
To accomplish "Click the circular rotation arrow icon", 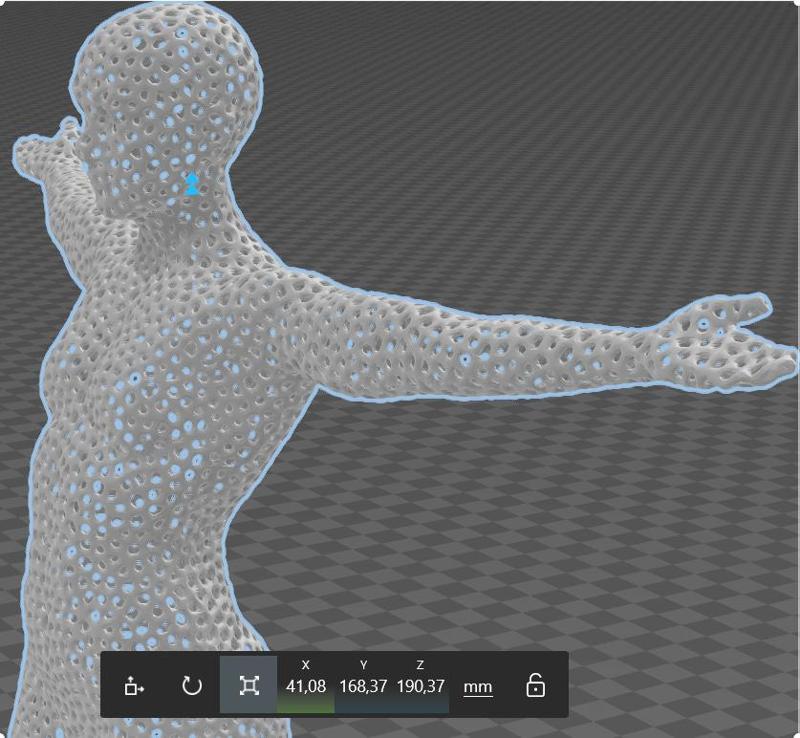I will tap(192, 686).
